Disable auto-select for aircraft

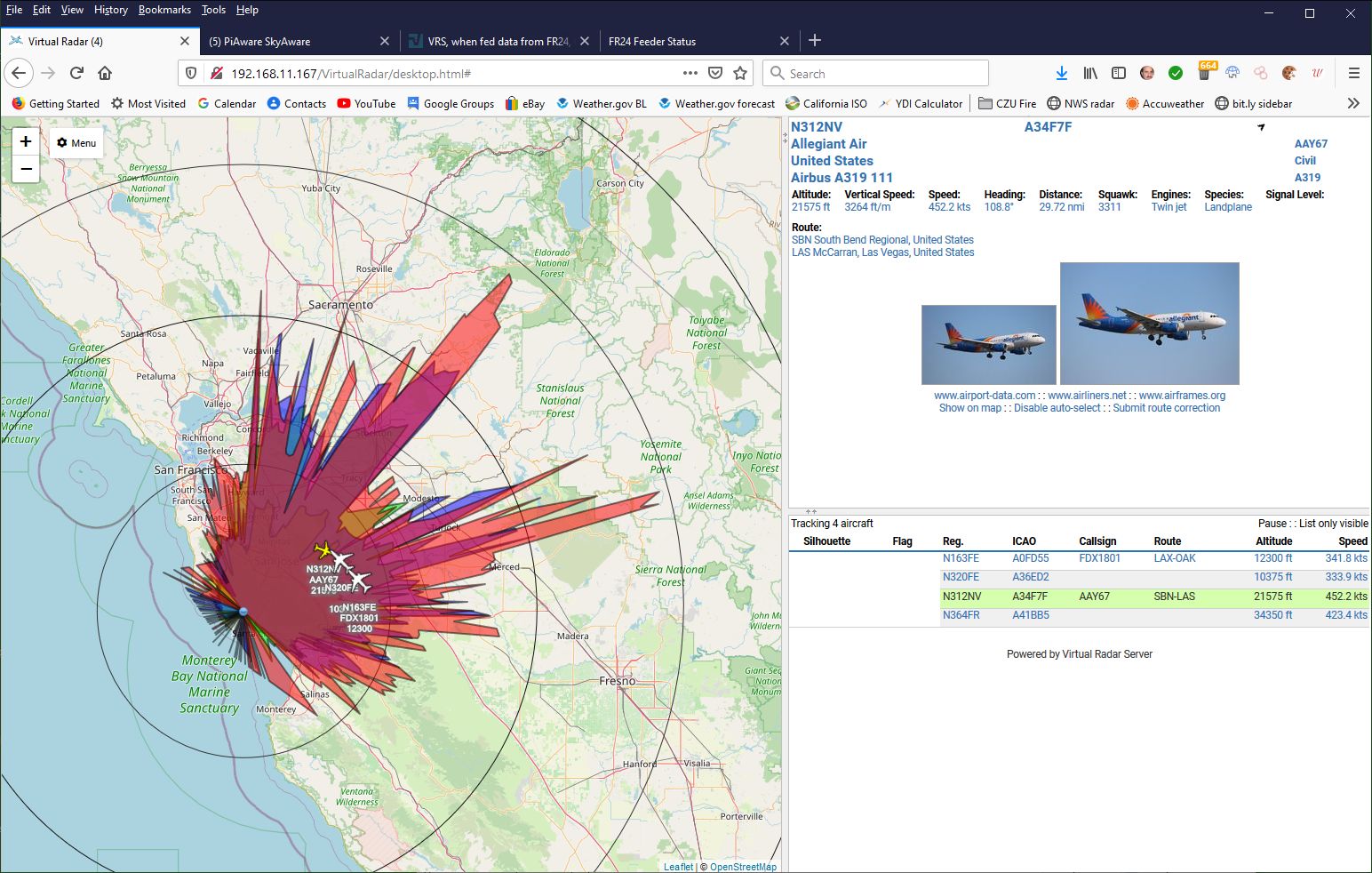1057,408
